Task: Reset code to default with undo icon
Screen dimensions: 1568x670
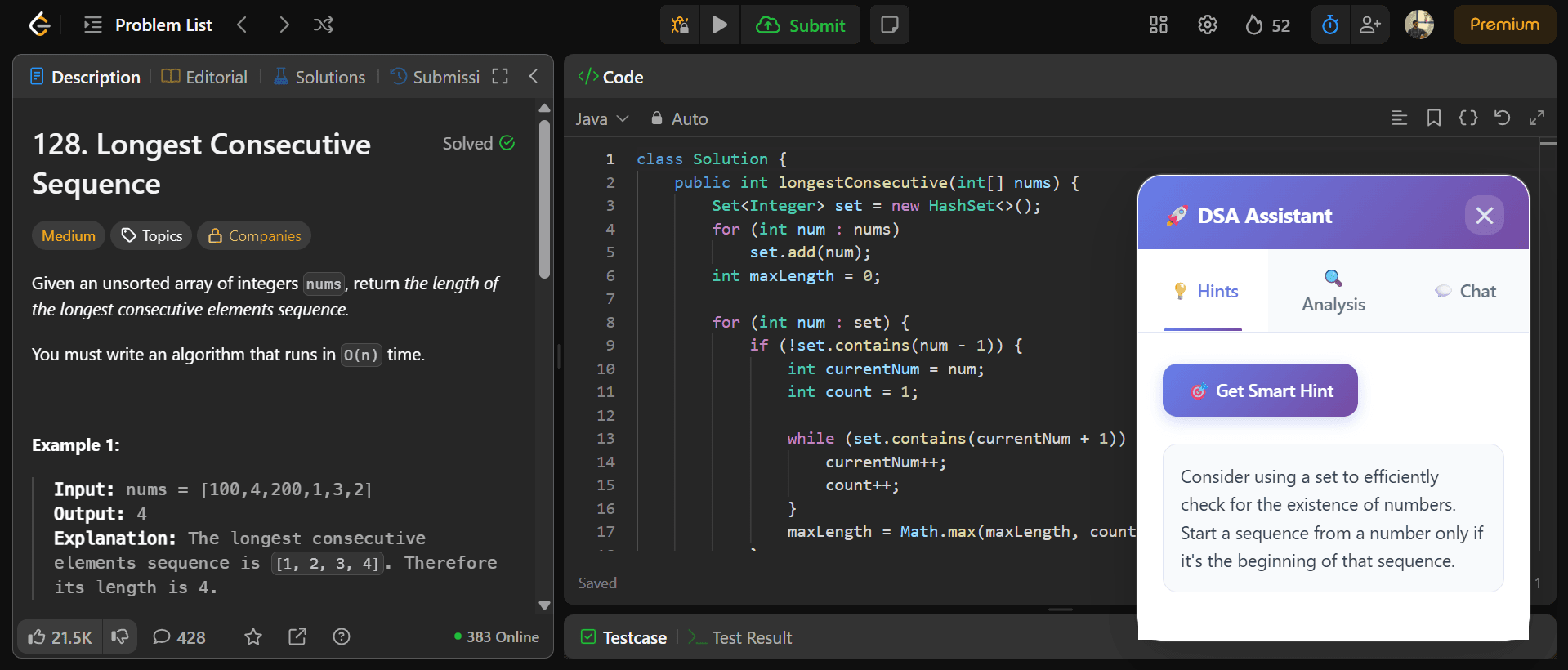Action: [x=1502, y=118]
